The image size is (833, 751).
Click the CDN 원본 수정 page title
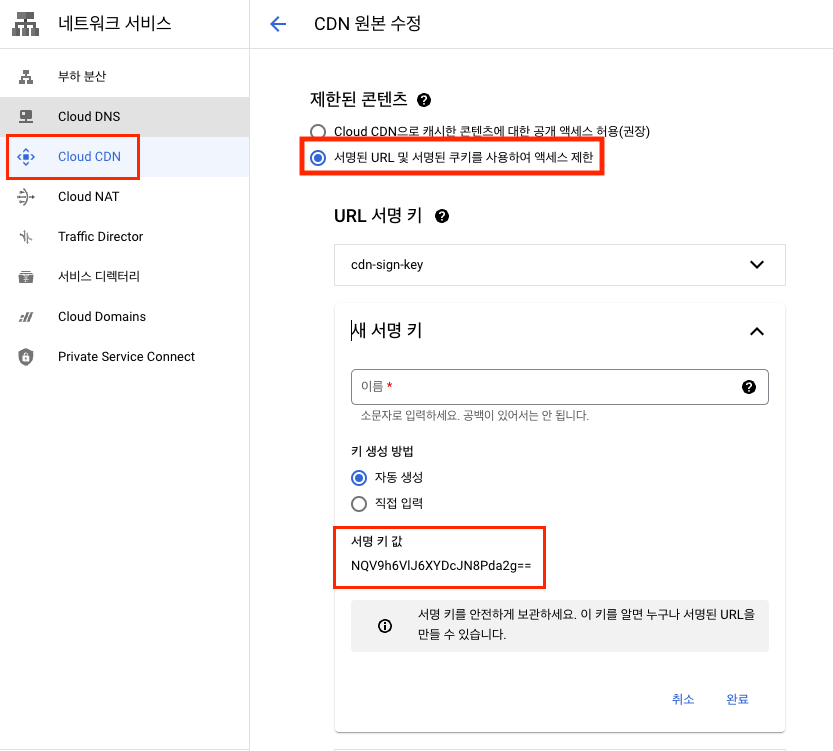[x=368, y=24]
